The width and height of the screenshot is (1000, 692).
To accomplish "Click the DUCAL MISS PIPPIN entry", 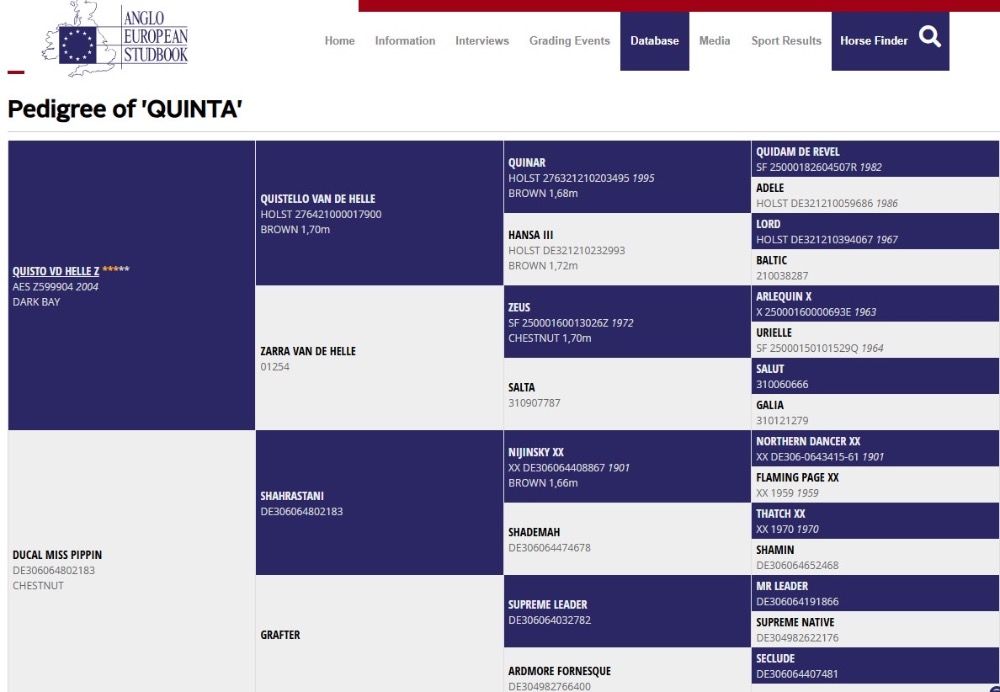I will coord(131,561).
